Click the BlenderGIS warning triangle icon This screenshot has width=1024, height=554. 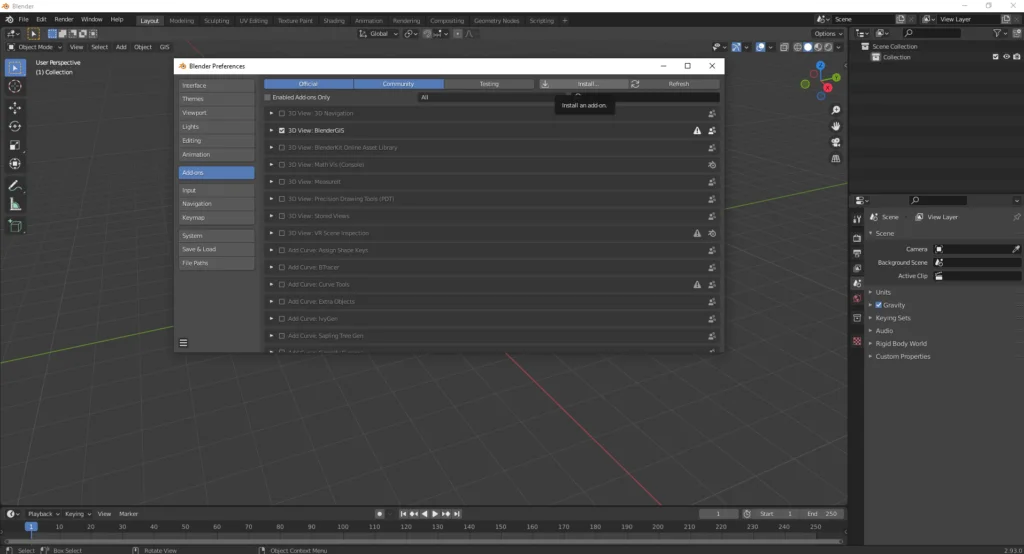coord(697,131)
